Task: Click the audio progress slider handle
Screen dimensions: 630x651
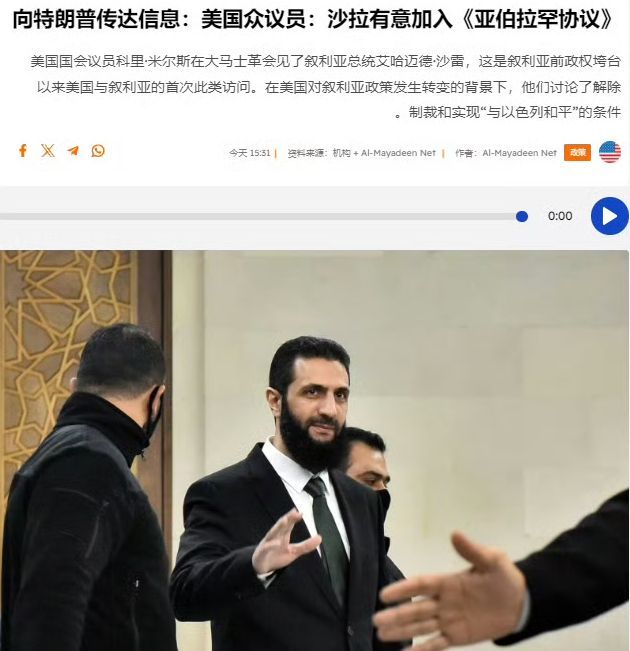Action: coord(522,216)
